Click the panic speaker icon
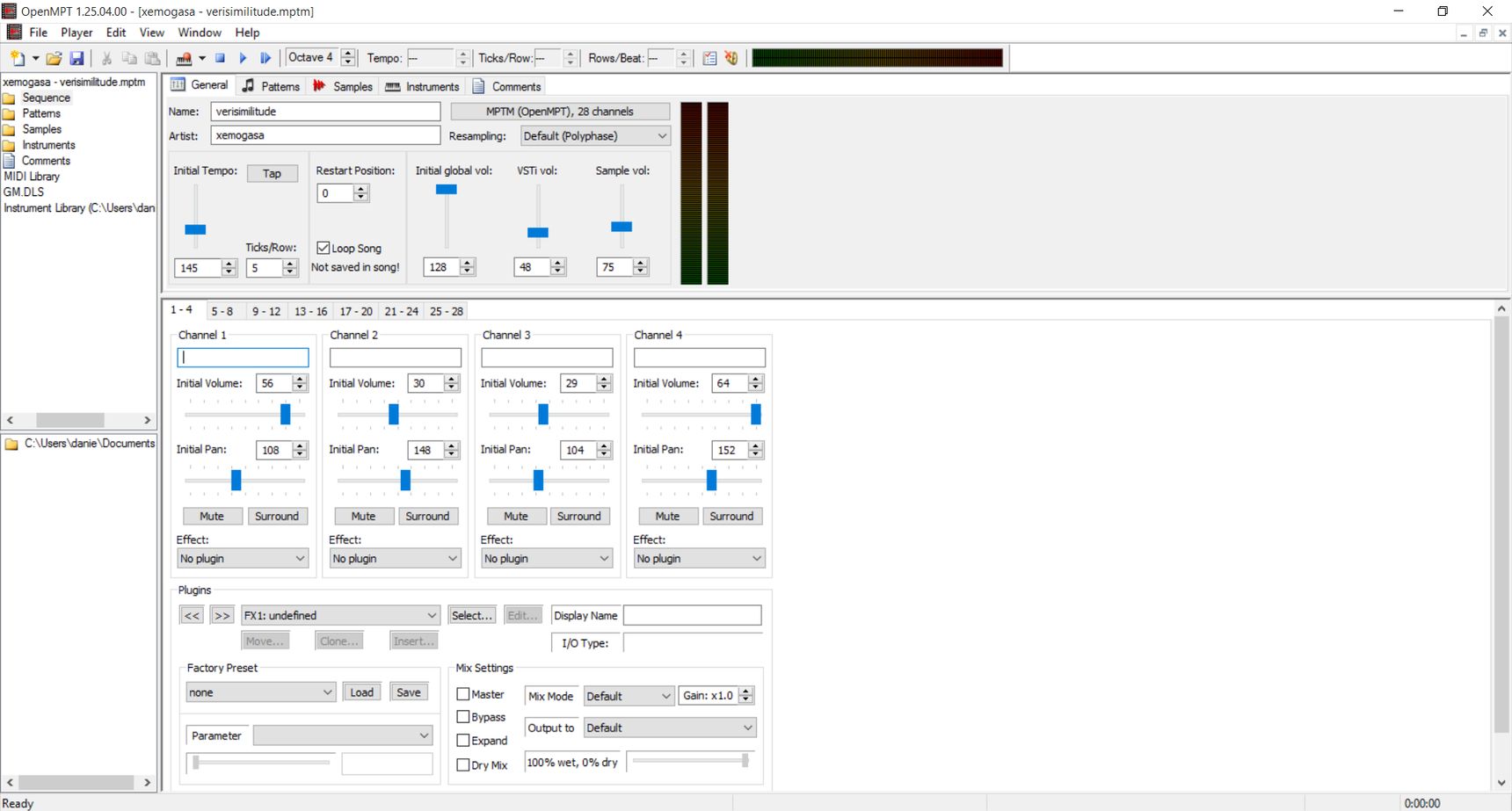Screen dimensions: 1512x811 point(731,58)
